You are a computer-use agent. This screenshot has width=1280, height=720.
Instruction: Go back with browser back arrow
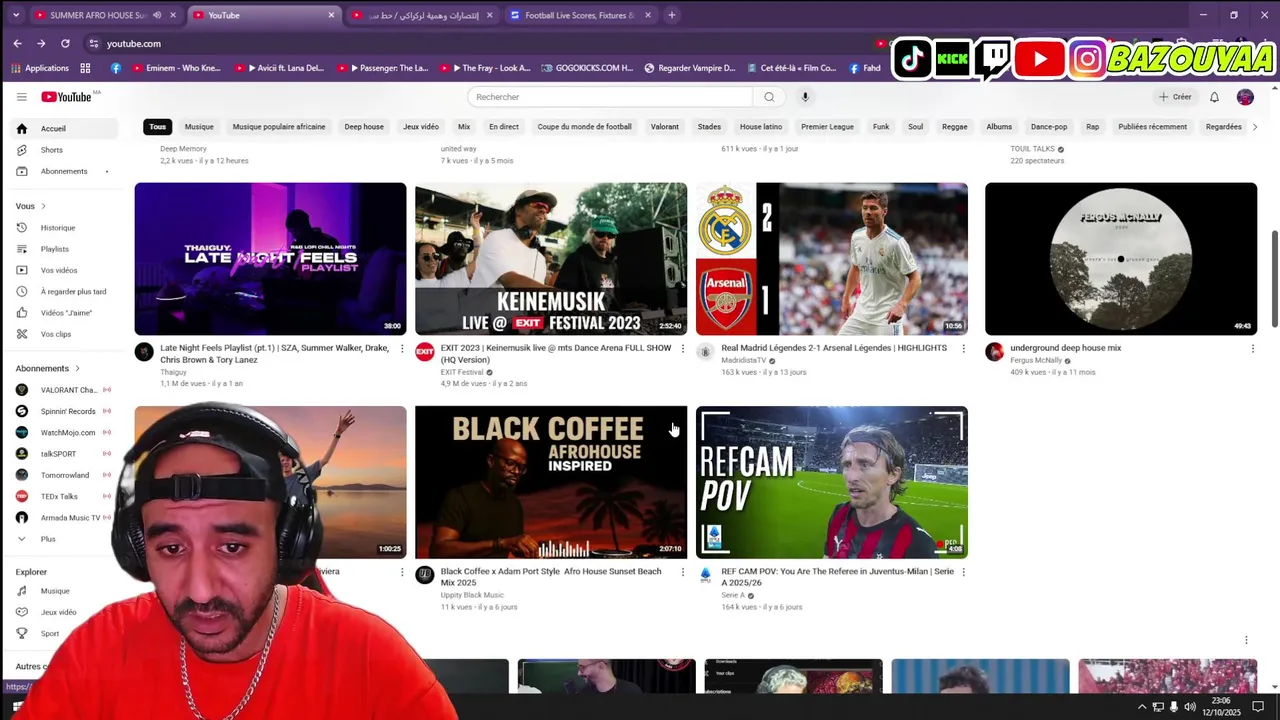point(17,43)
